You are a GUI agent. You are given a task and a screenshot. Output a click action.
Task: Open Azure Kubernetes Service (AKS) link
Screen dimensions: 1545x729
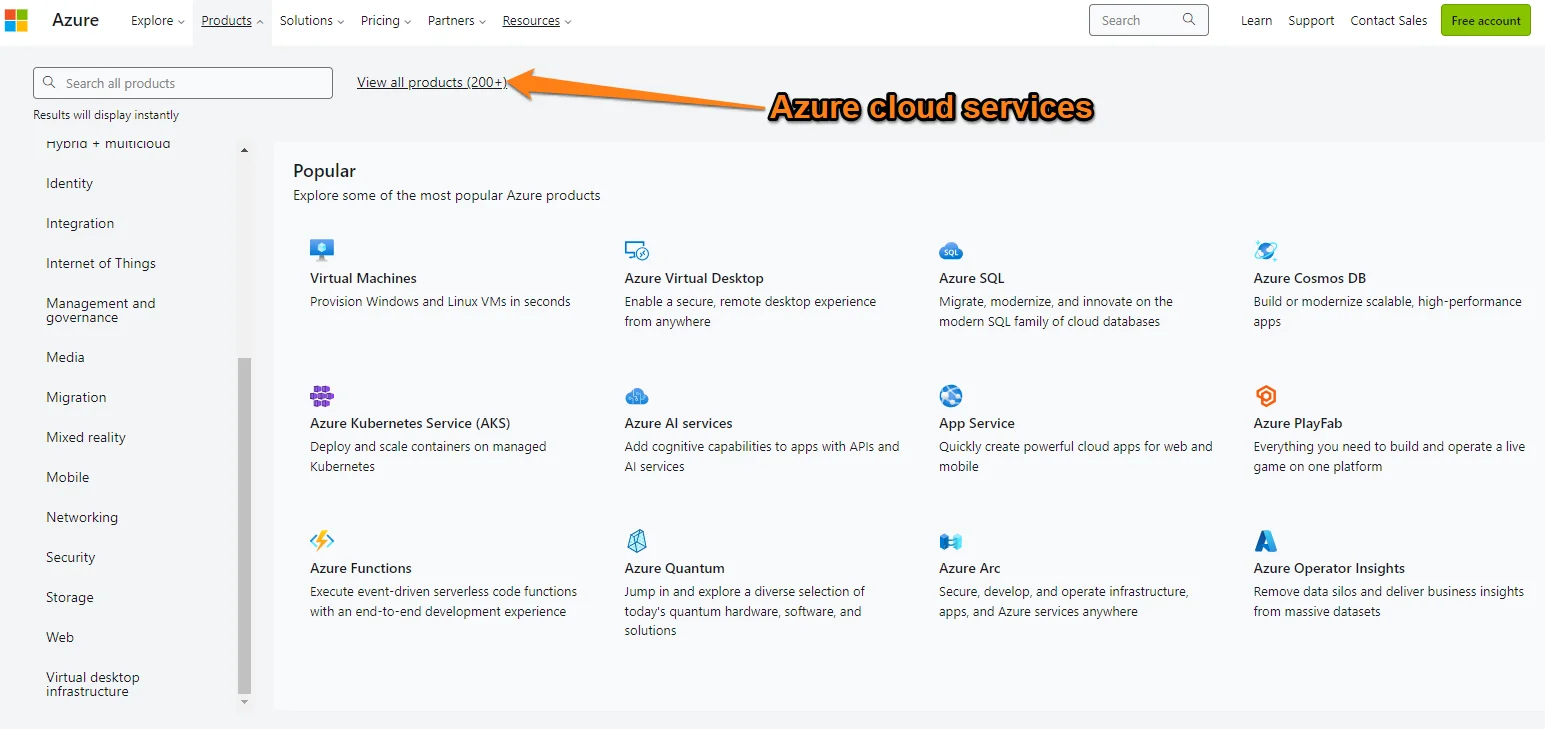click(410, 423)
